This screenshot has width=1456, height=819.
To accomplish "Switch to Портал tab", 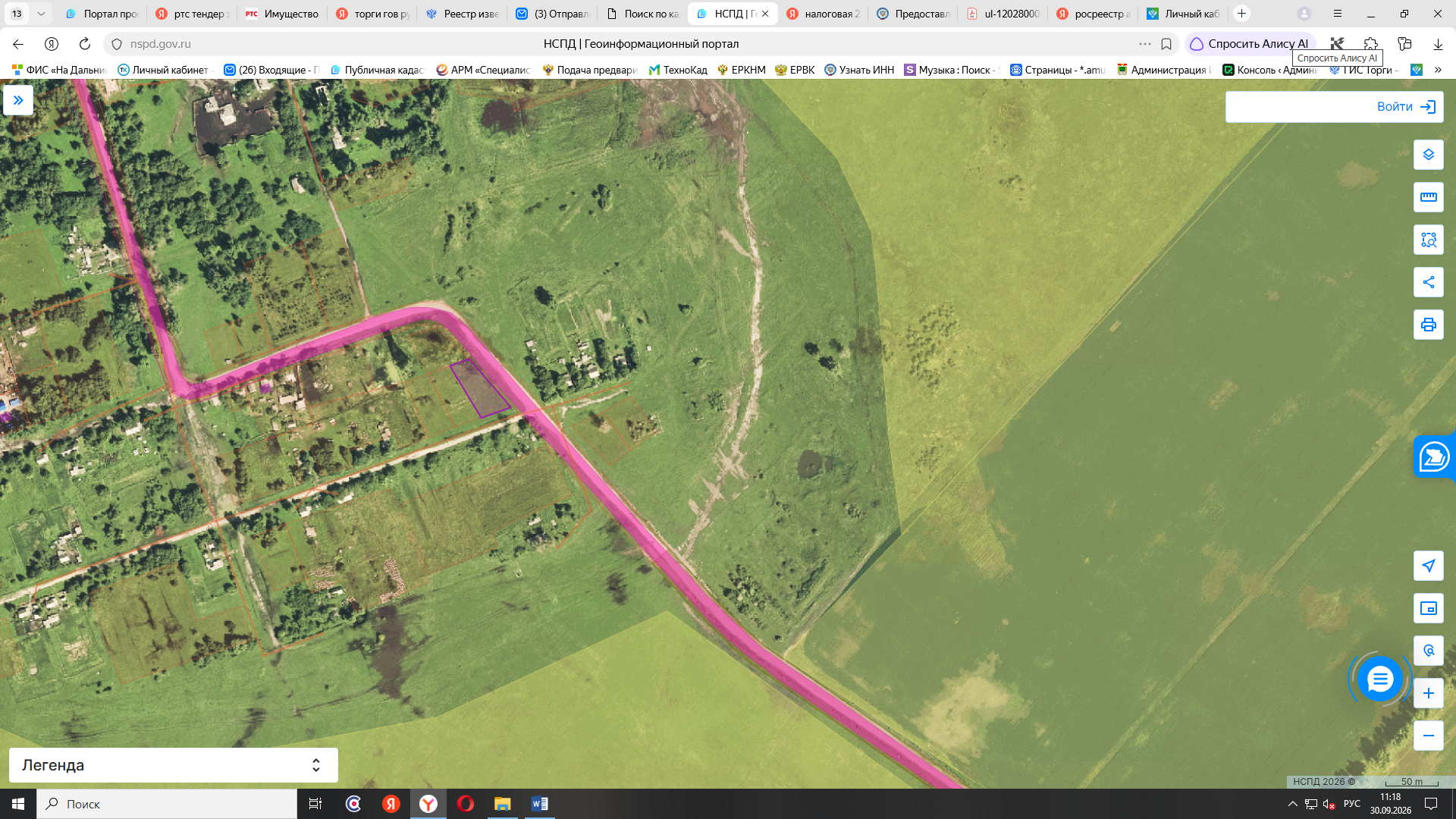I will 102,14.
